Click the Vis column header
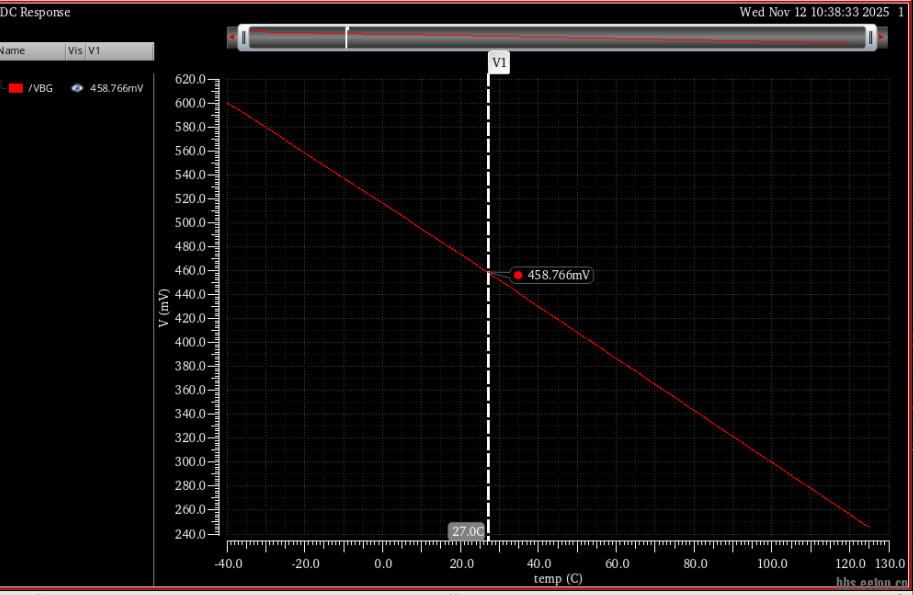The width and height of the screenshot is (913, 595). (x=74, y=51)
